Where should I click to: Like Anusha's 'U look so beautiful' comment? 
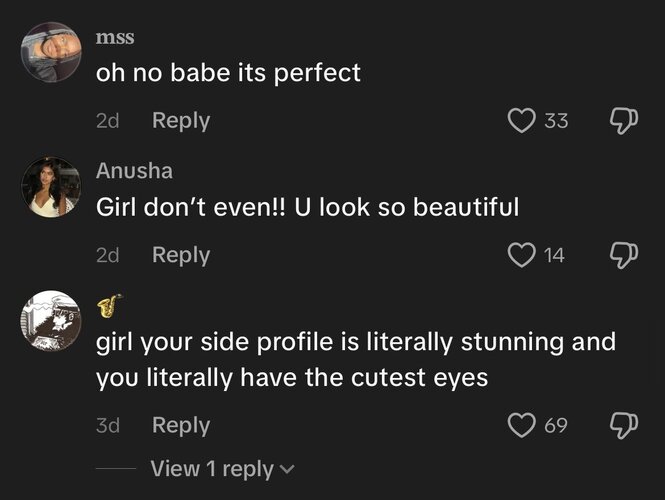(x=521, y=255)
